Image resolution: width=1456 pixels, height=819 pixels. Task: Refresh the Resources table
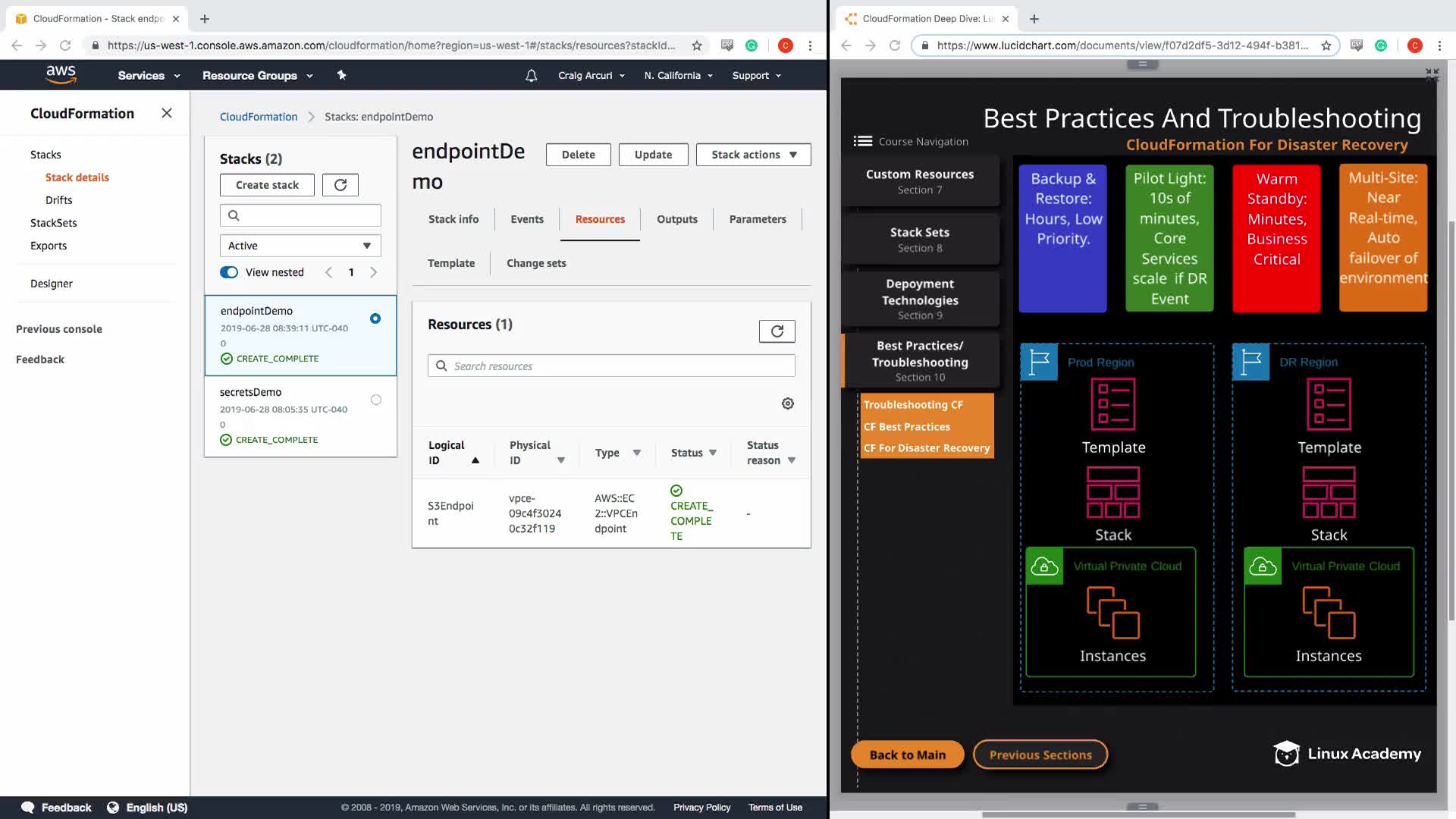point(777,331)
